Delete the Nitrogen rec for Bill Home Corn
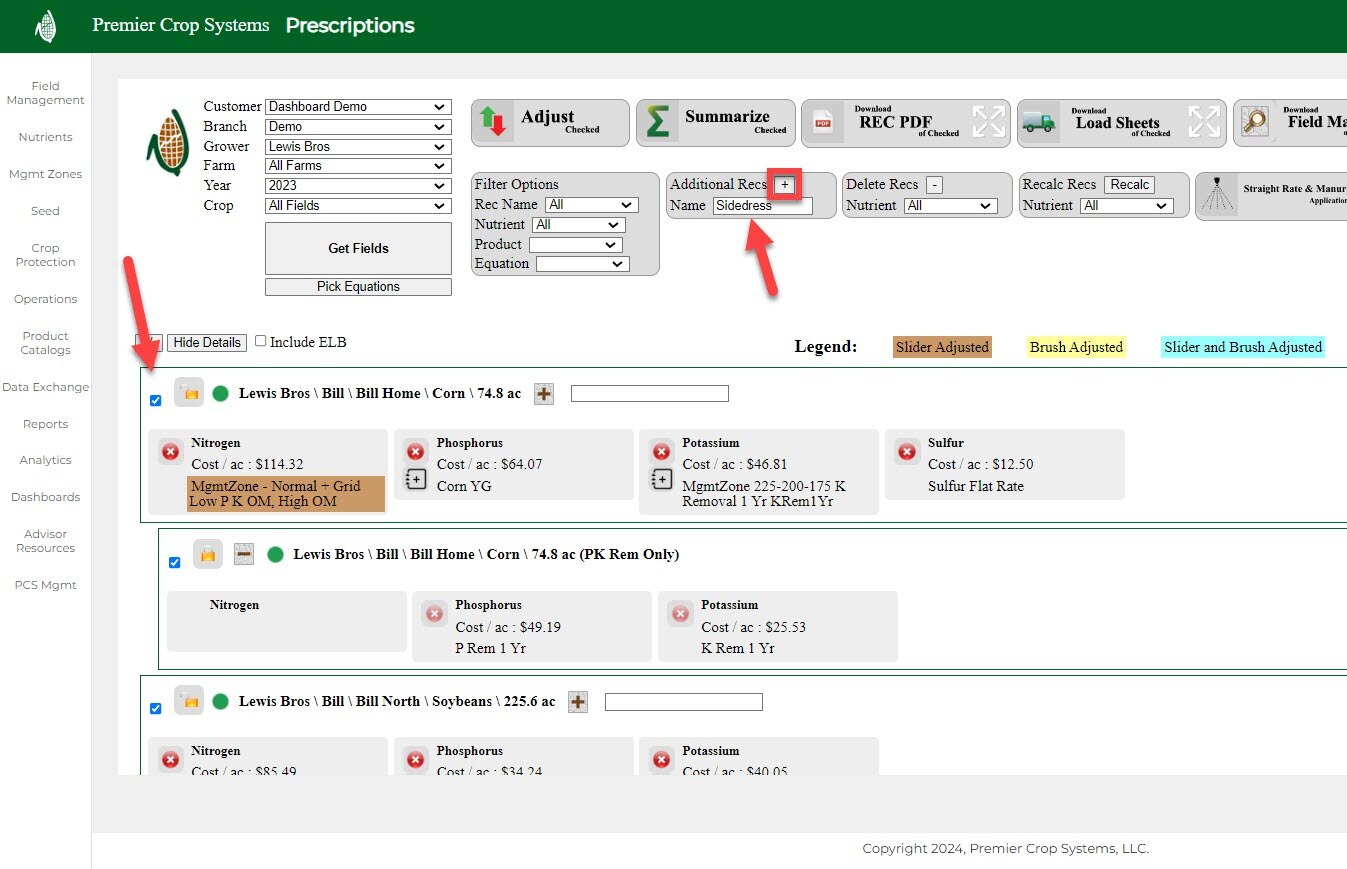Screen dimensions: 1347x869 click(x=170, y=452)
